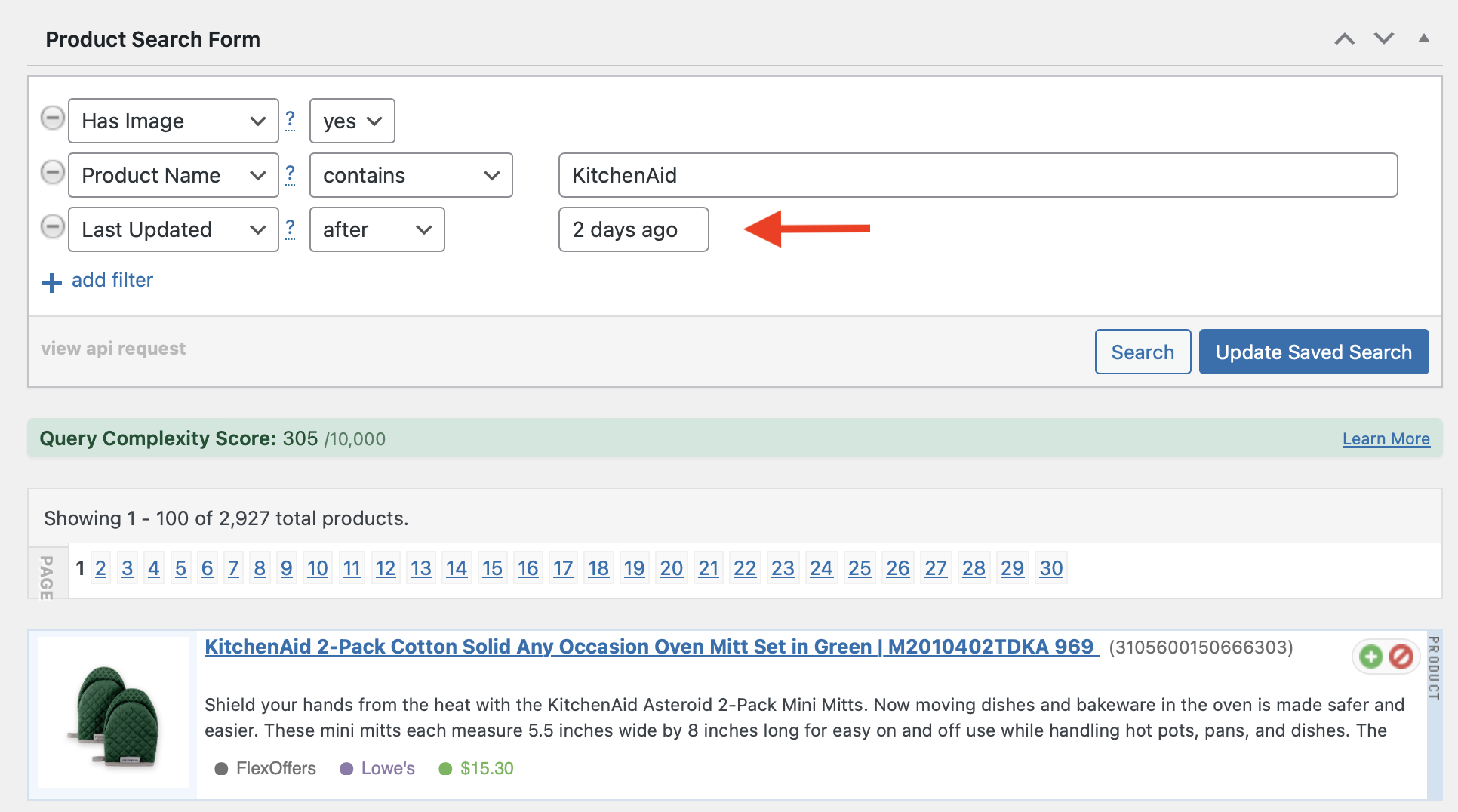Open the yes value dropdown
The width and height of the screenshot is (1458, 812).
[352, 121]
